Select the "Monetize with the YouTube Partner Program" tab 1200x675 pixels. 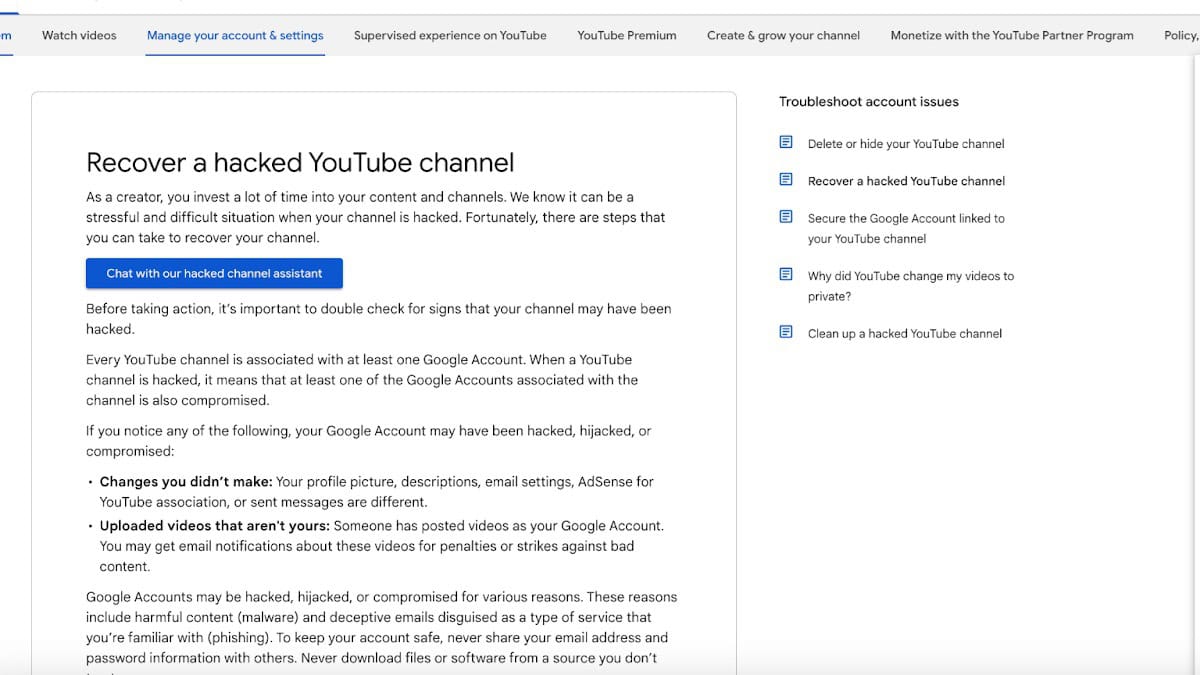pyautogui.click(x=1012, y=35)
